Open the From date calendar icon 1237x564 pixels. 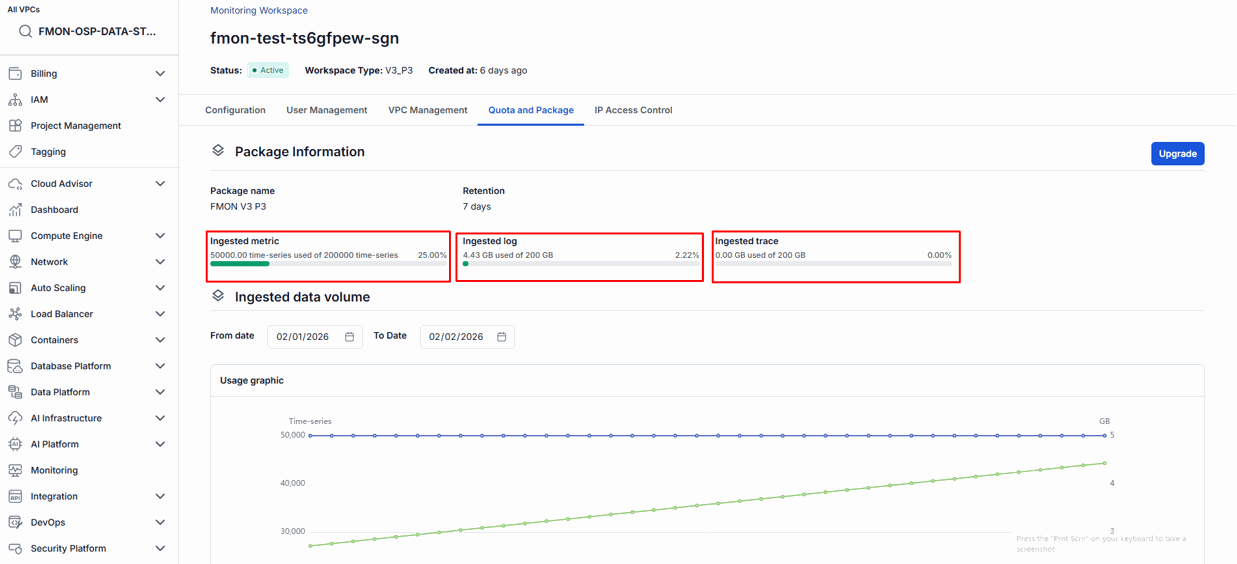(x=349, y=337)
